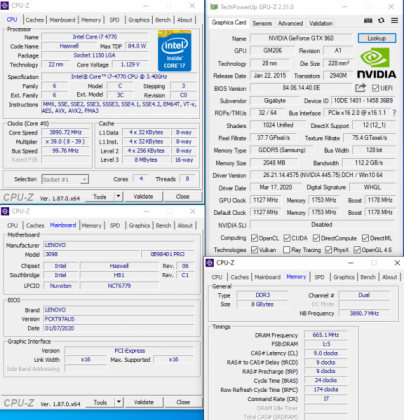Viewport: 404px width, 420px height.
Task: Toggle Vulkan checkbox
Action: point(254,250)
